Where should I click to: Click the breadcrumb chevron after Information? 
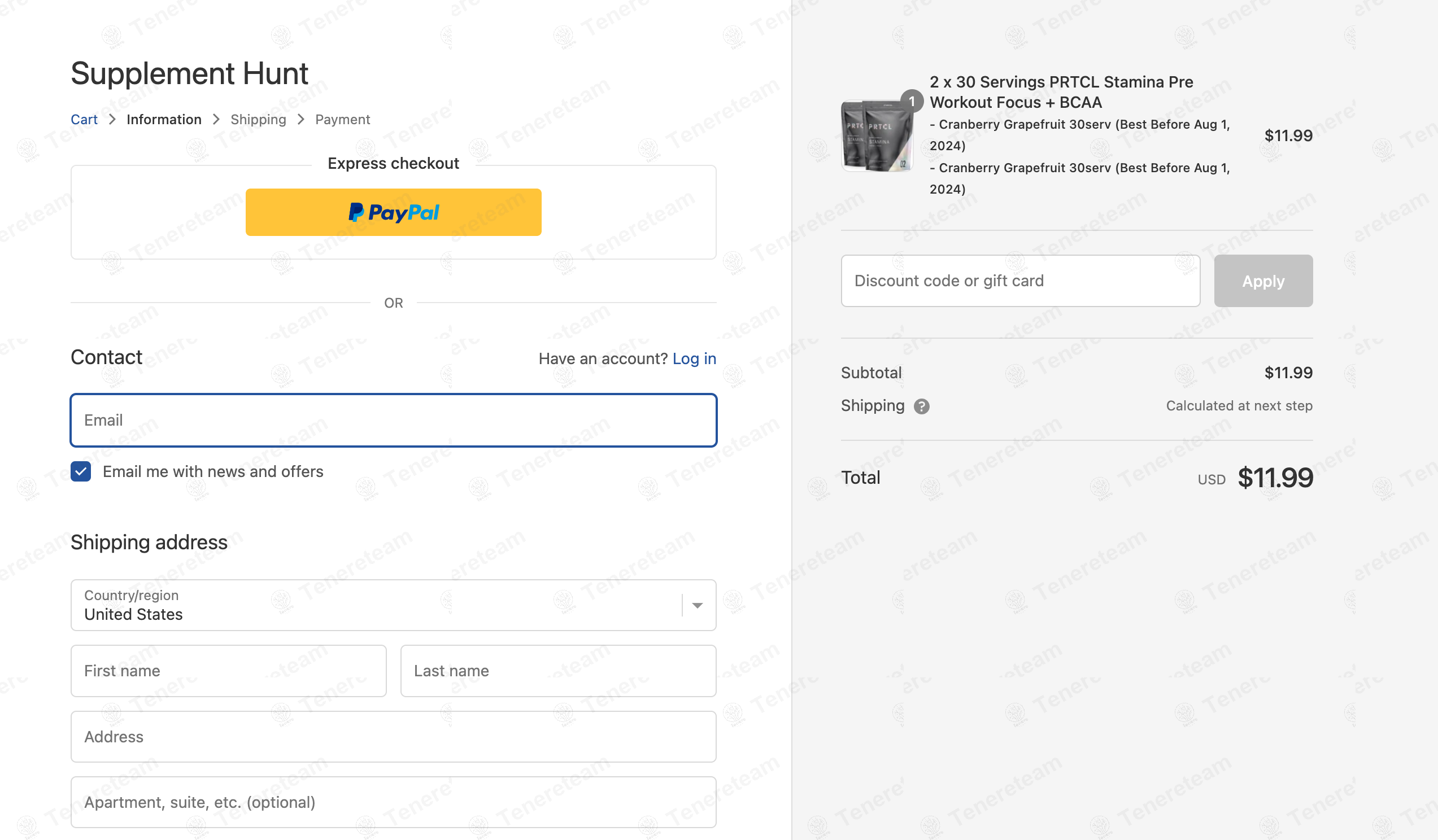(x=216, y=119)
